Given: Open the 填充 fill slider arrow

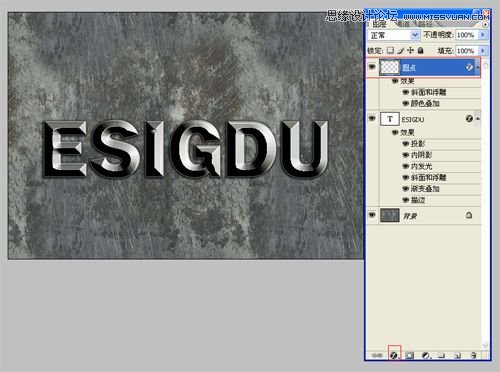Looking at the screenshot, I should [483, 51].
